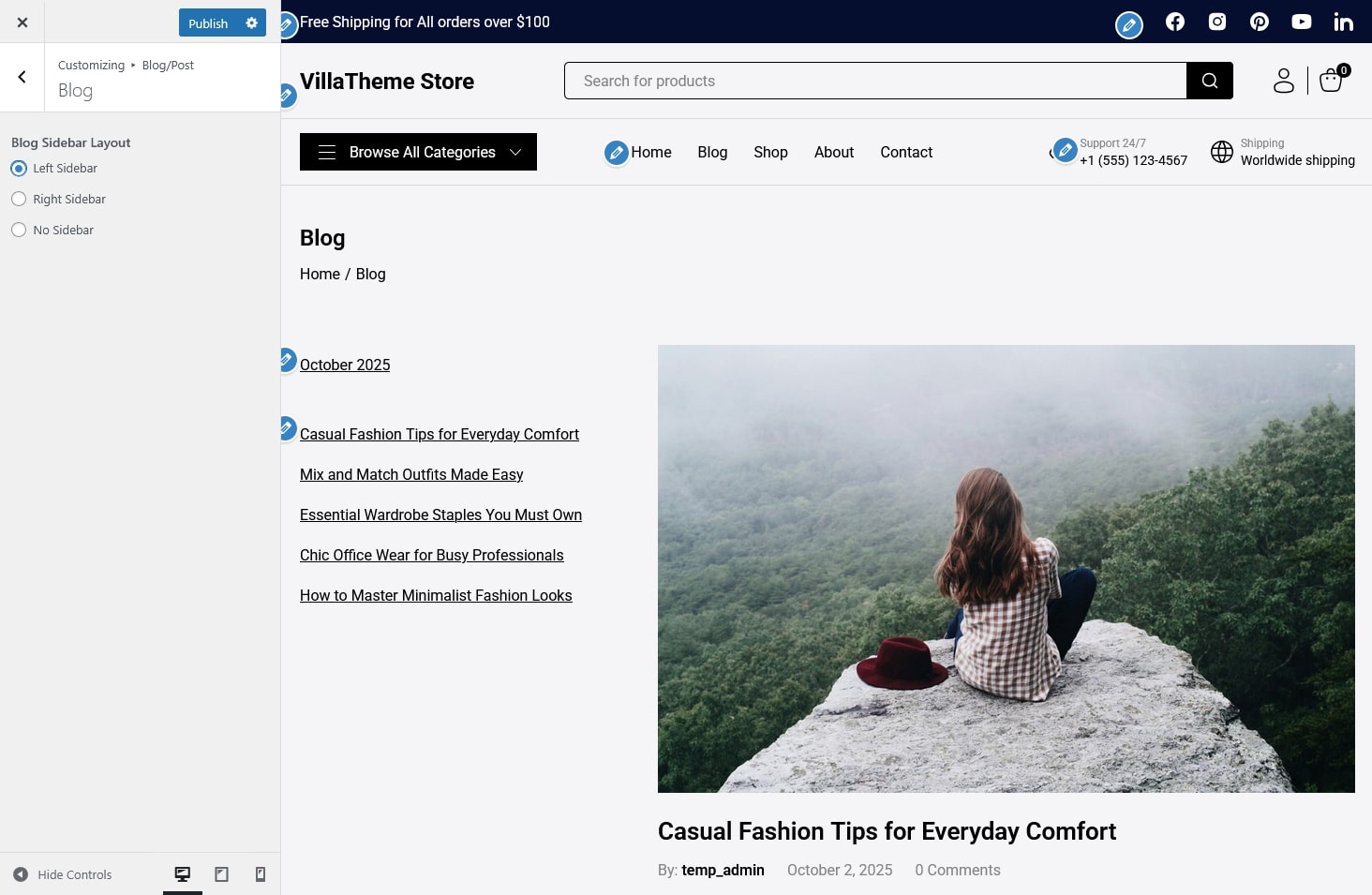
Task: Navigate to the About menu item
Action: pos(833,152)
